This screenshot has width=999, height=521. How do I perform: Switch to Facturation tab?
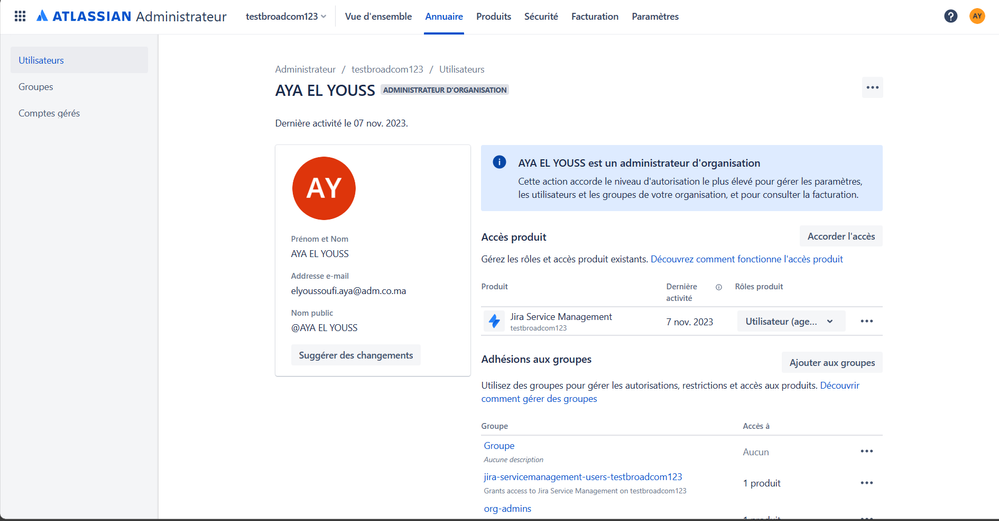(x=594, y=17)
